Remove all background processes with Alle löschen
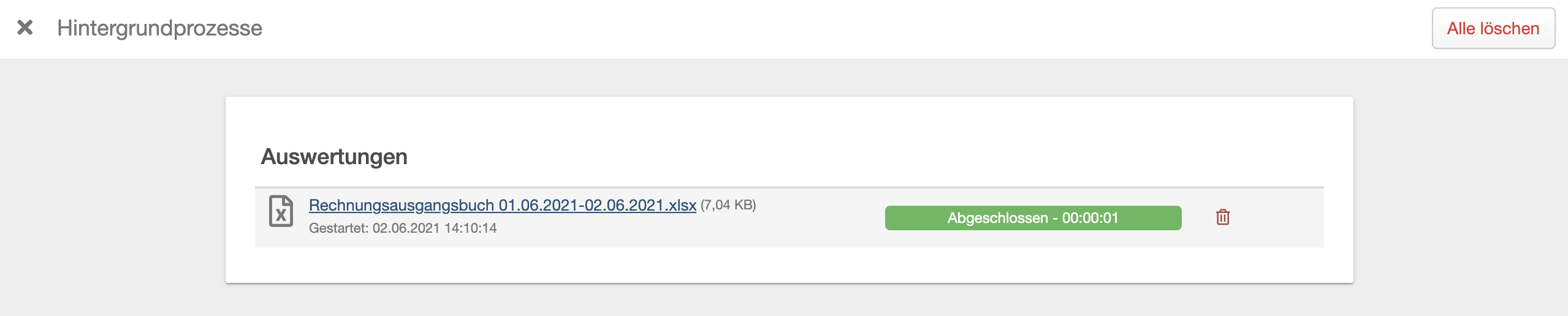The height and width of the screenshot is (316, 1568). click(1493, 28)
